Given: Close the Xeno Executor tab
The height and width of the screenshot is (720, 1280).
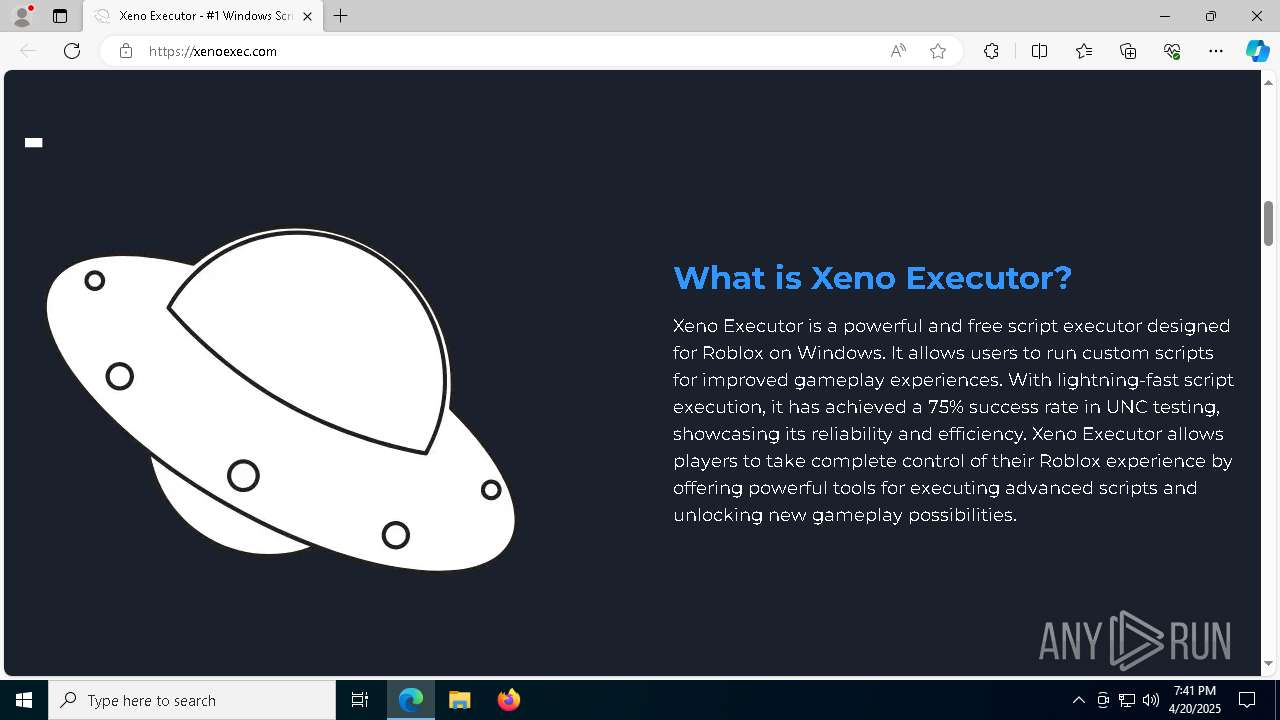Looking at the screenshot, I should point(308,16).
